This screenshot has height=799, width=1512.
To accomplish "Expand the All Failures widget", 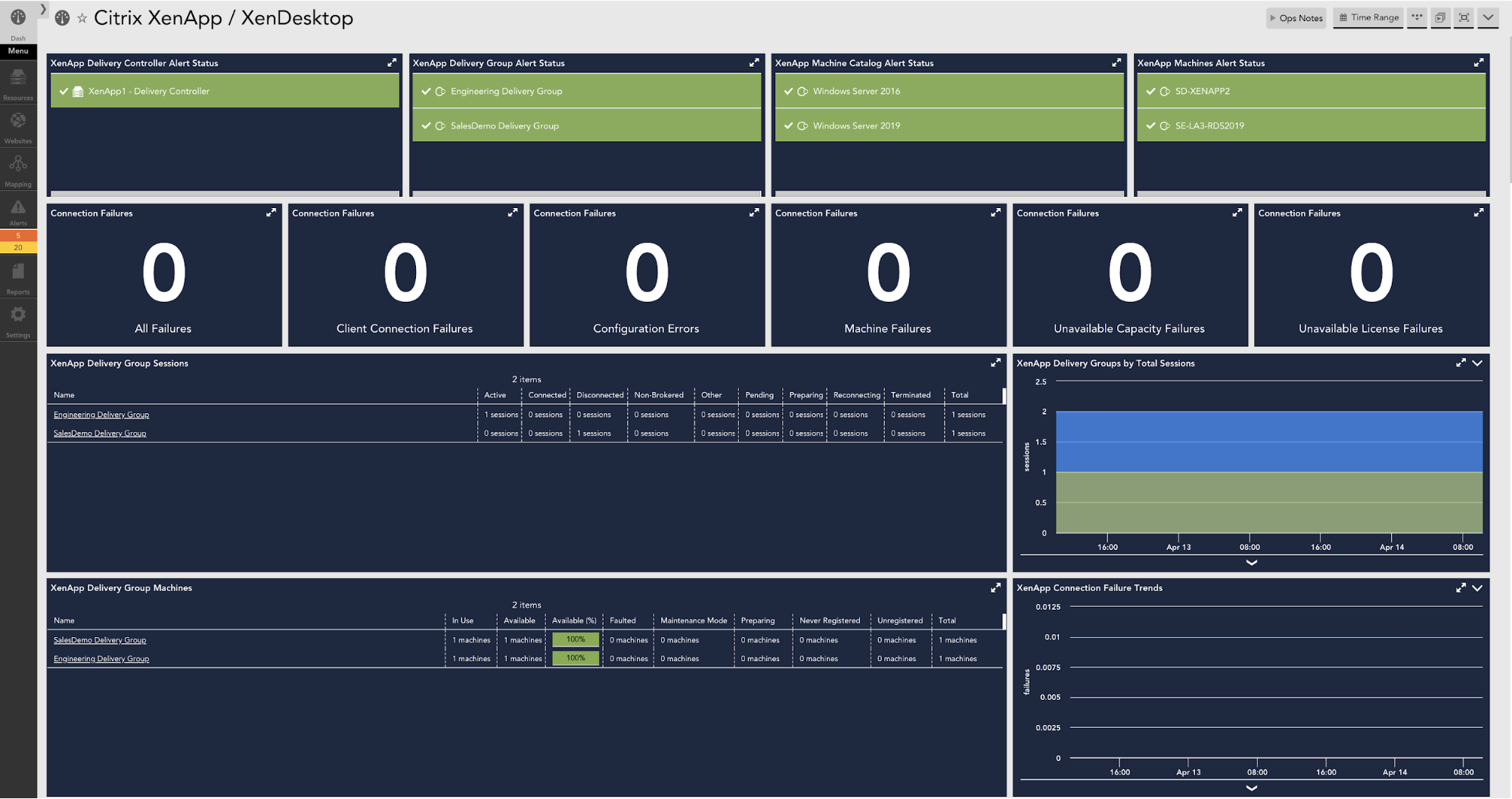I will point(271,213).
